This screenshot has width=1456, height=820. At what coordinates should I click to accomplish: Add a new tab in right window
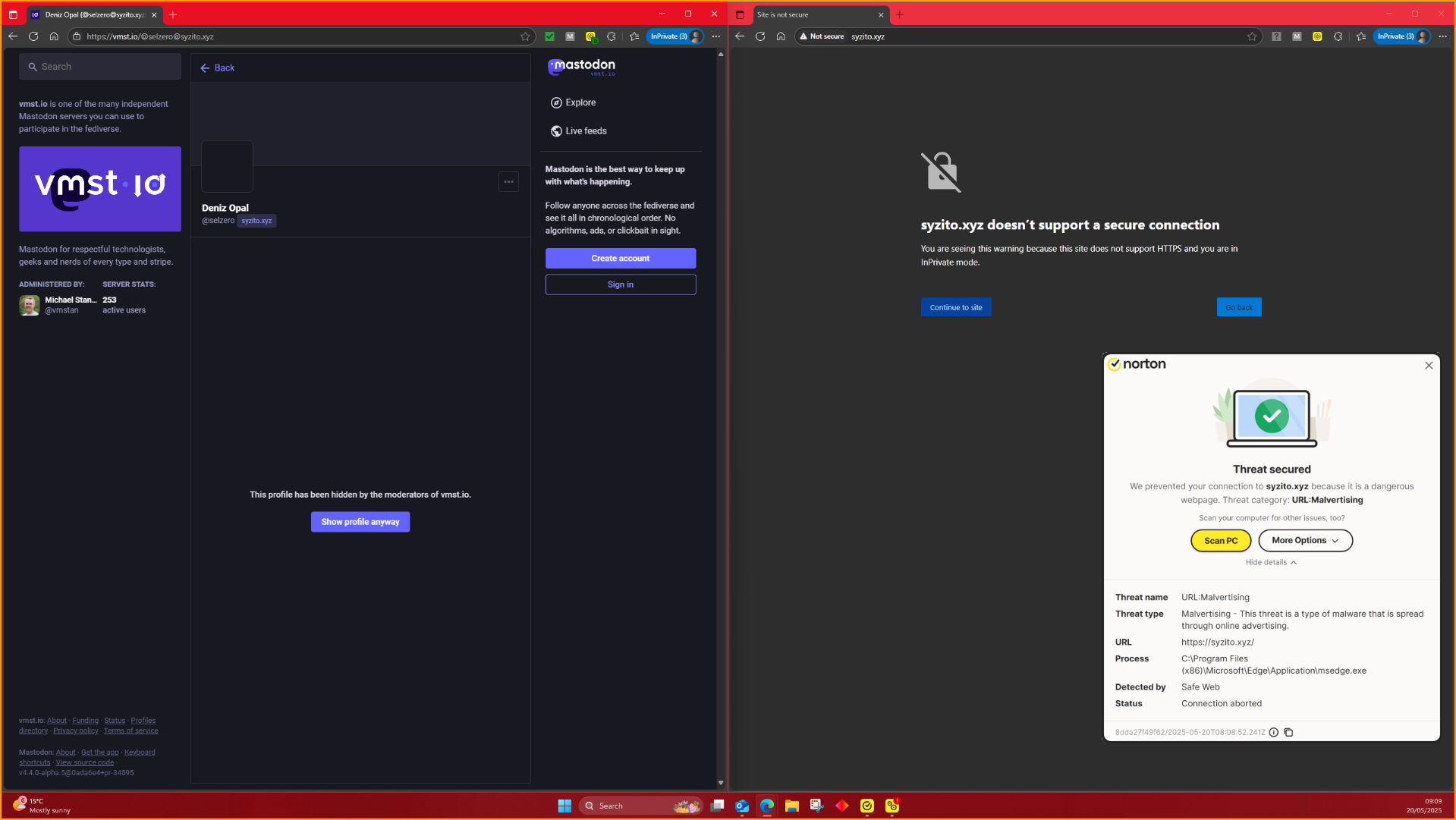900,14
